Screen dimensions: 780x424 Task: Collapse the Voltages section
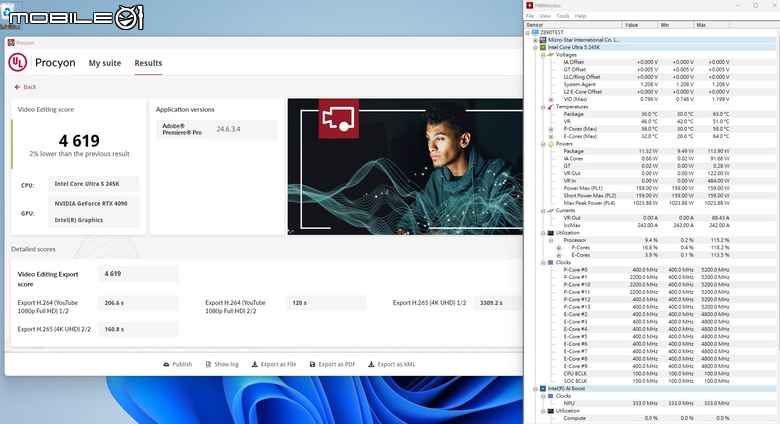click(543, 55)
